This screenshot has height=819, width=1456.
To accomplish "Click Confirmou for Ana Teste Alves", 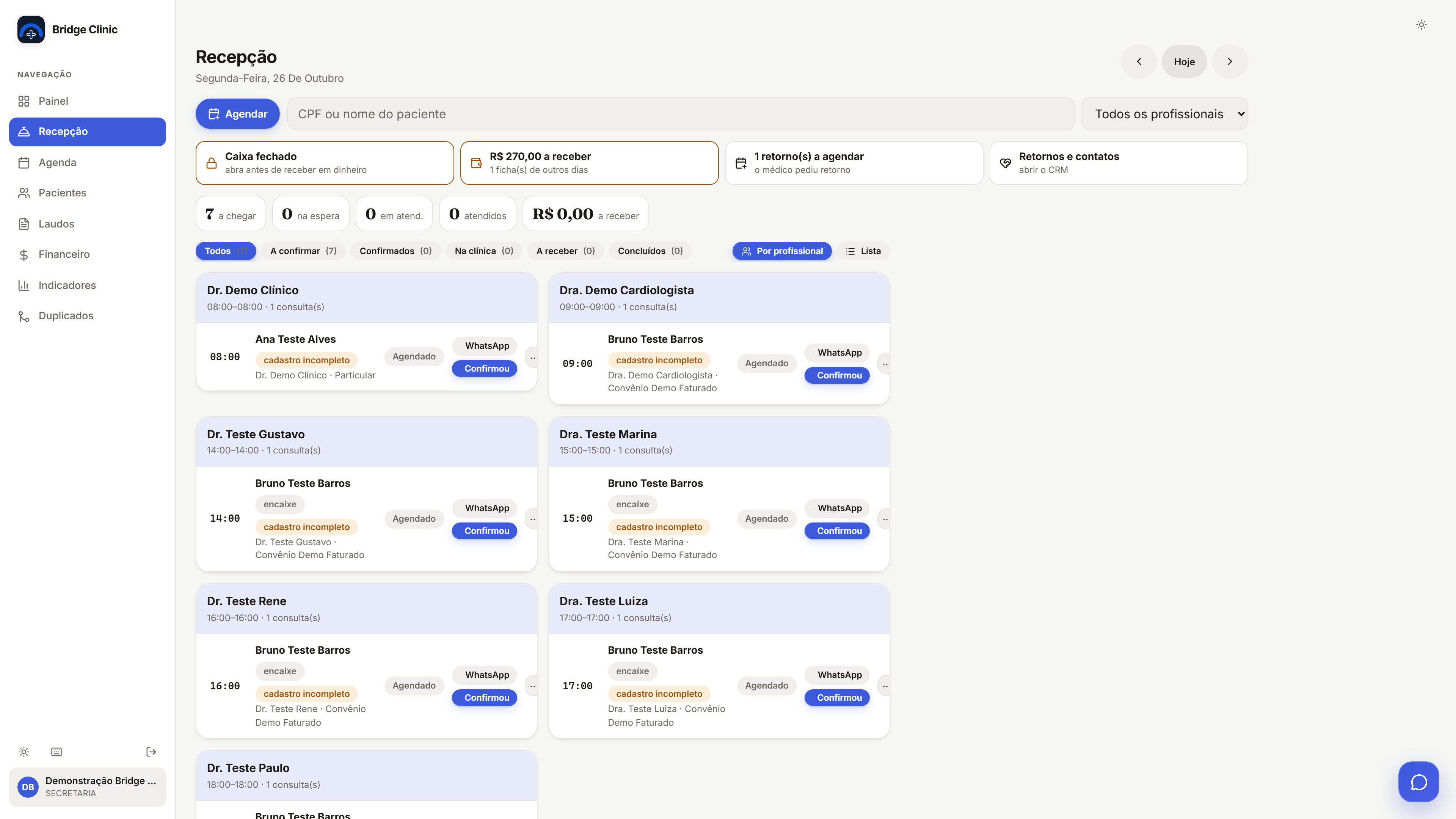I will pyautogui.click(x=485, y=369).
